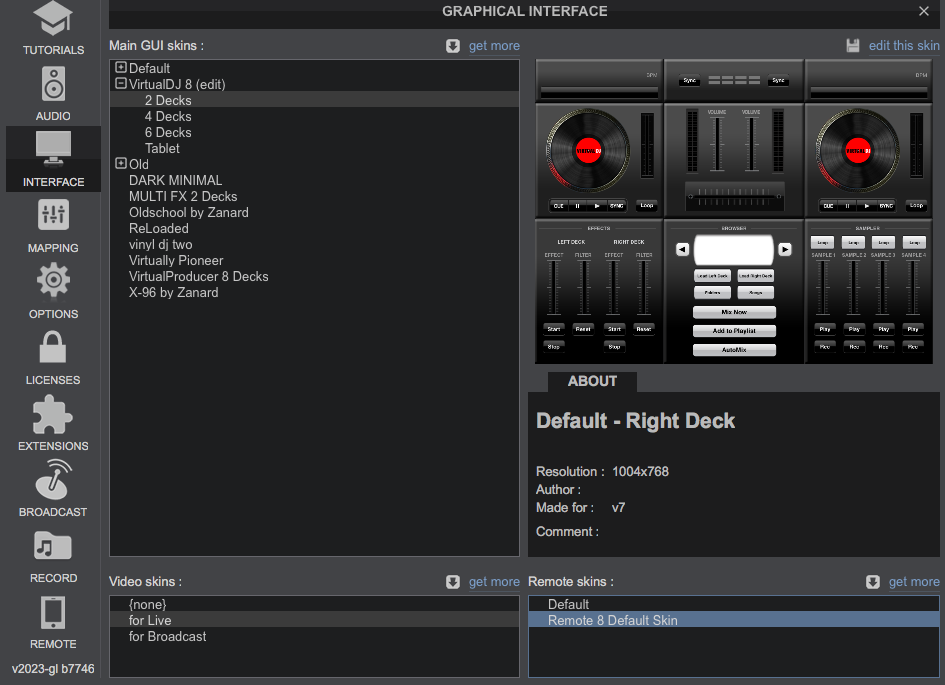Viewport: 945px width, 685px height.
Task: Select Remote 8 Default Skin
Action: [733, 620]
